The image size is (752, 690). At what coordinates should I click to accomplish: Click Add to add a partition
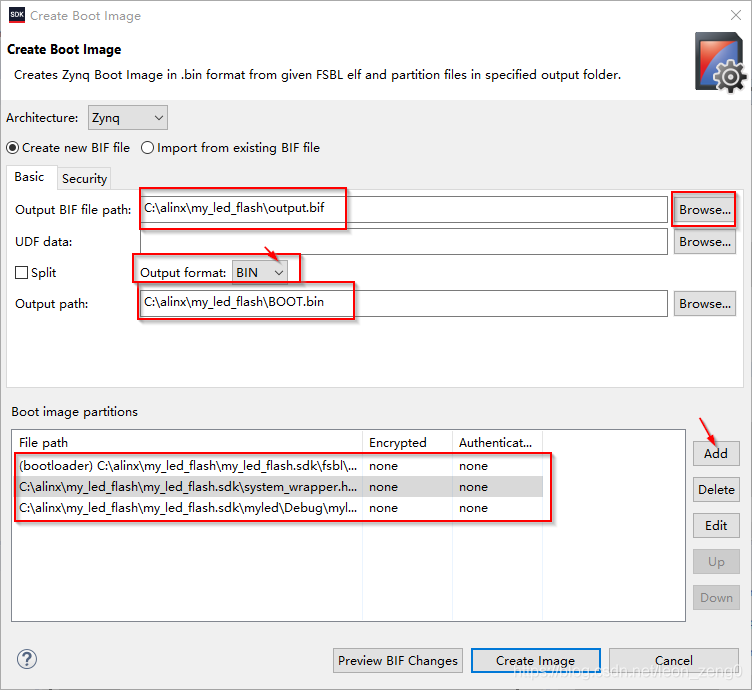716,453
